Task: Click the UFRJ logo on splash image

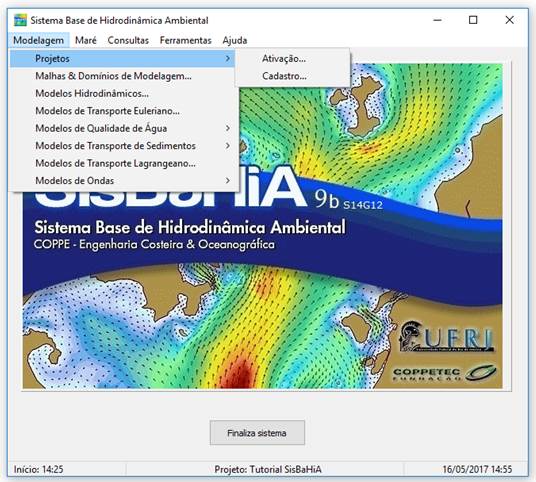Action: (x=446, y=337)
